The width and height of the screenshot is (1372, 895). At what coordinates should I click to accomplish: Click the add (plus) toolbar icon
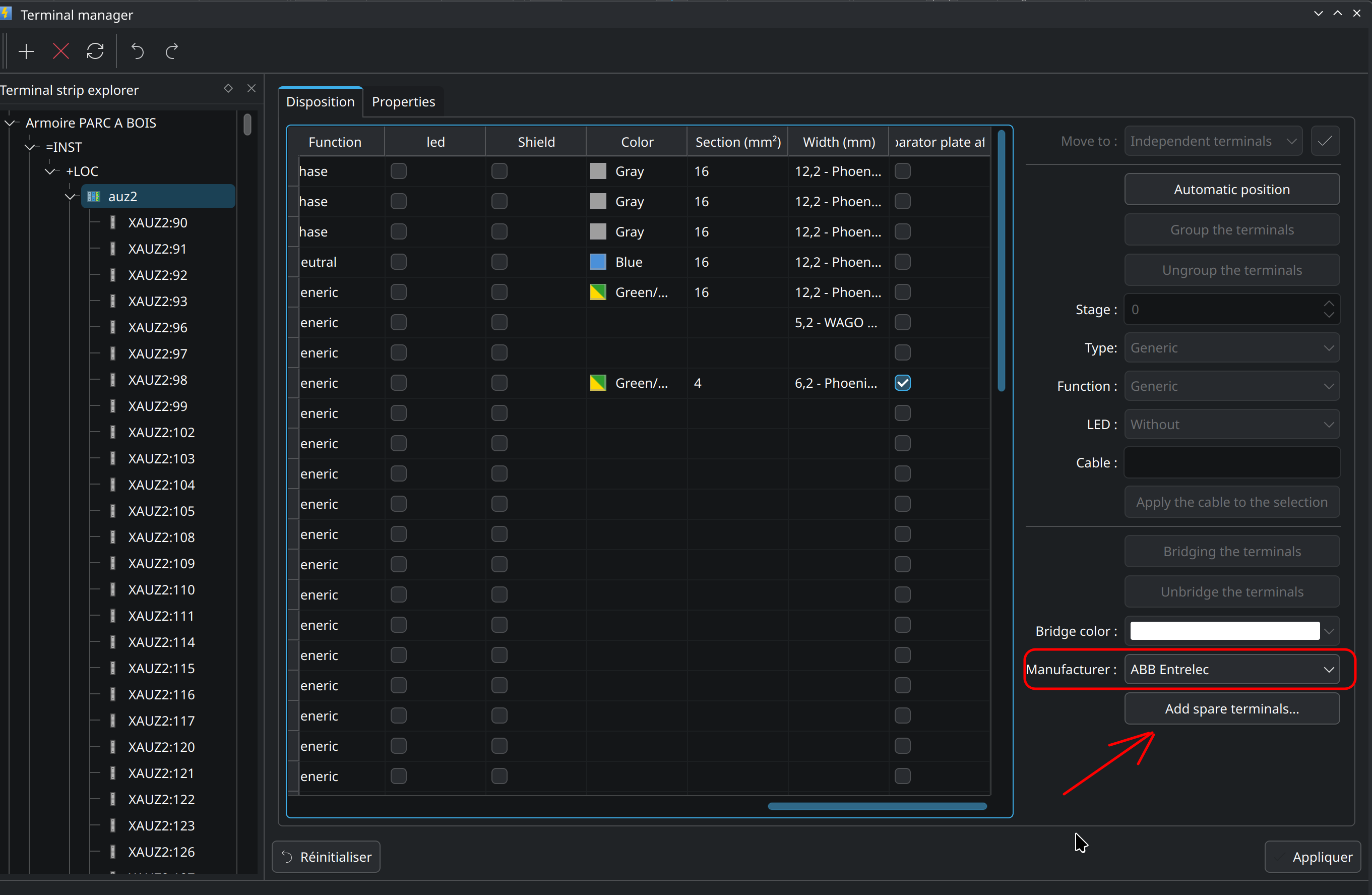click(26, 52)
